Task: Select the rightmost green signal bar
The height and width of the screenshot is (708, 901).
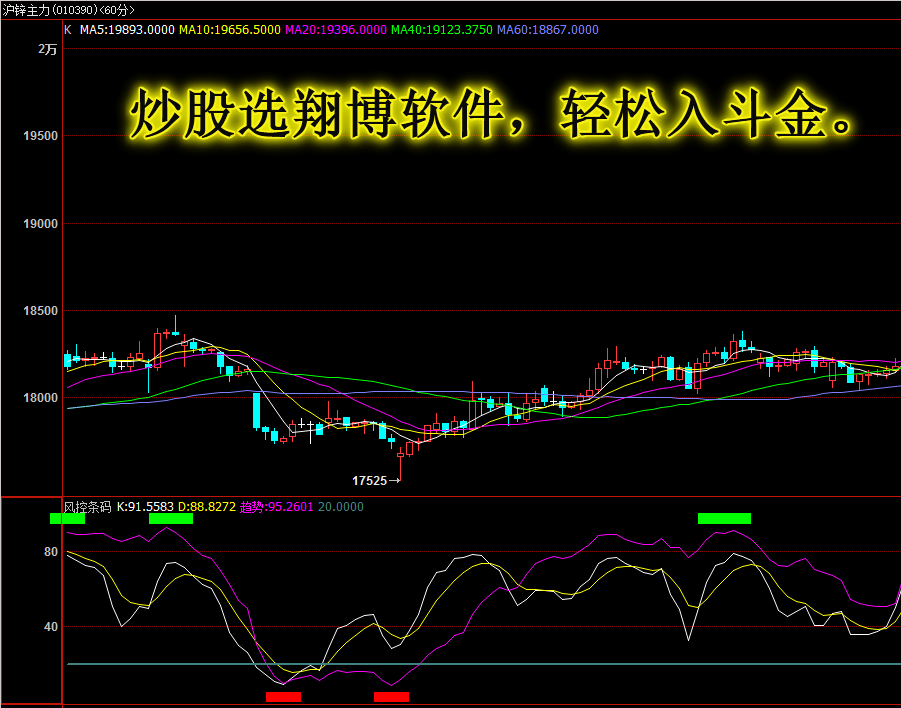Action: click(x=724, y=518)
